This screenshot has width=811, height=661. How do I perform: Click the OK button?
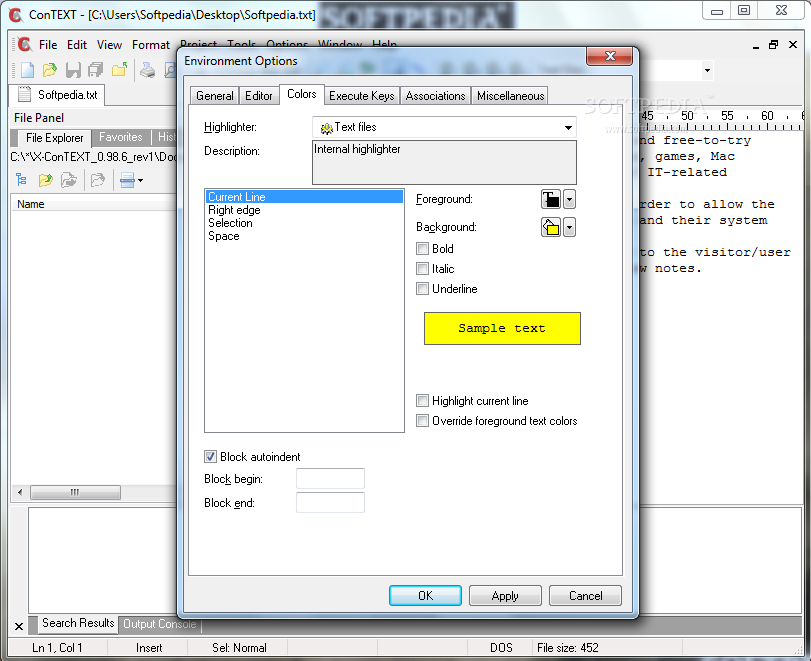click(x=425, y=596)
